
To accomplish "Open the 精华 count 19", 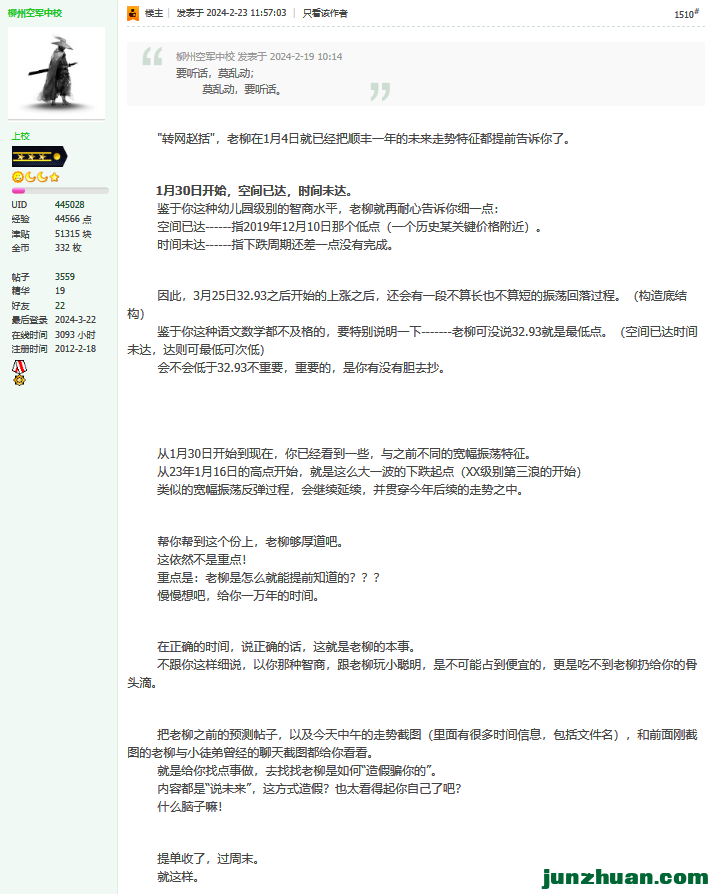I will [59, 291].
